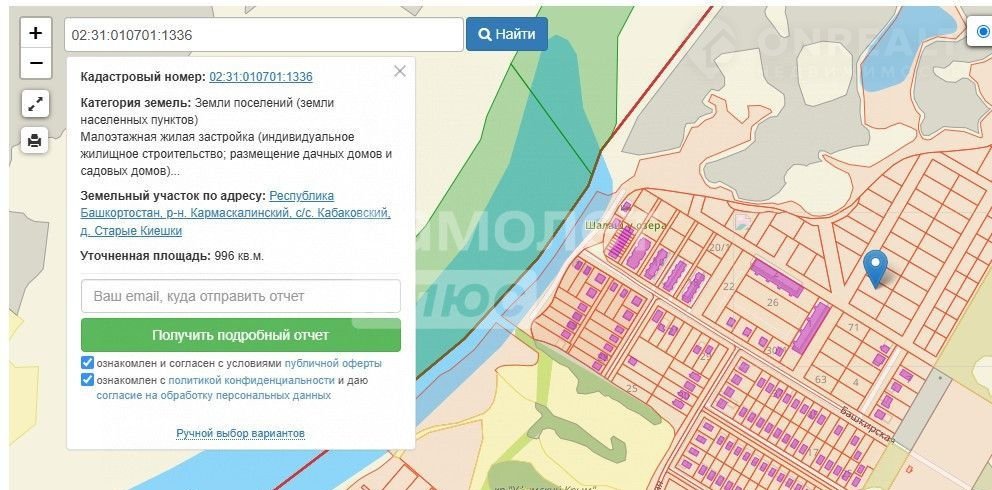Select the radio button at top right
This screenshot has height=490, width=992.
[x=984, y=32]
